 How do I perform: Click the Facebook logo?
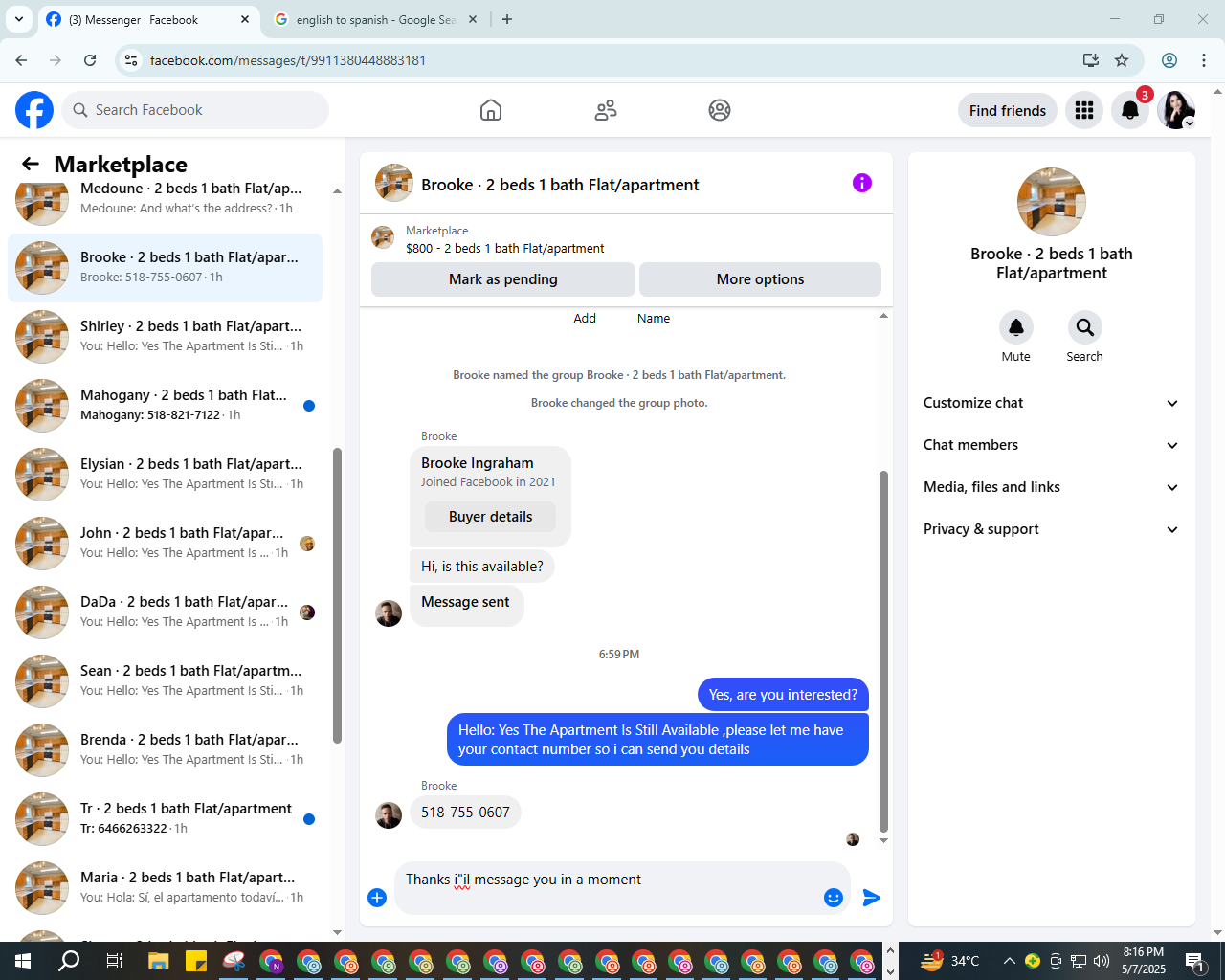tap(34, 110)
